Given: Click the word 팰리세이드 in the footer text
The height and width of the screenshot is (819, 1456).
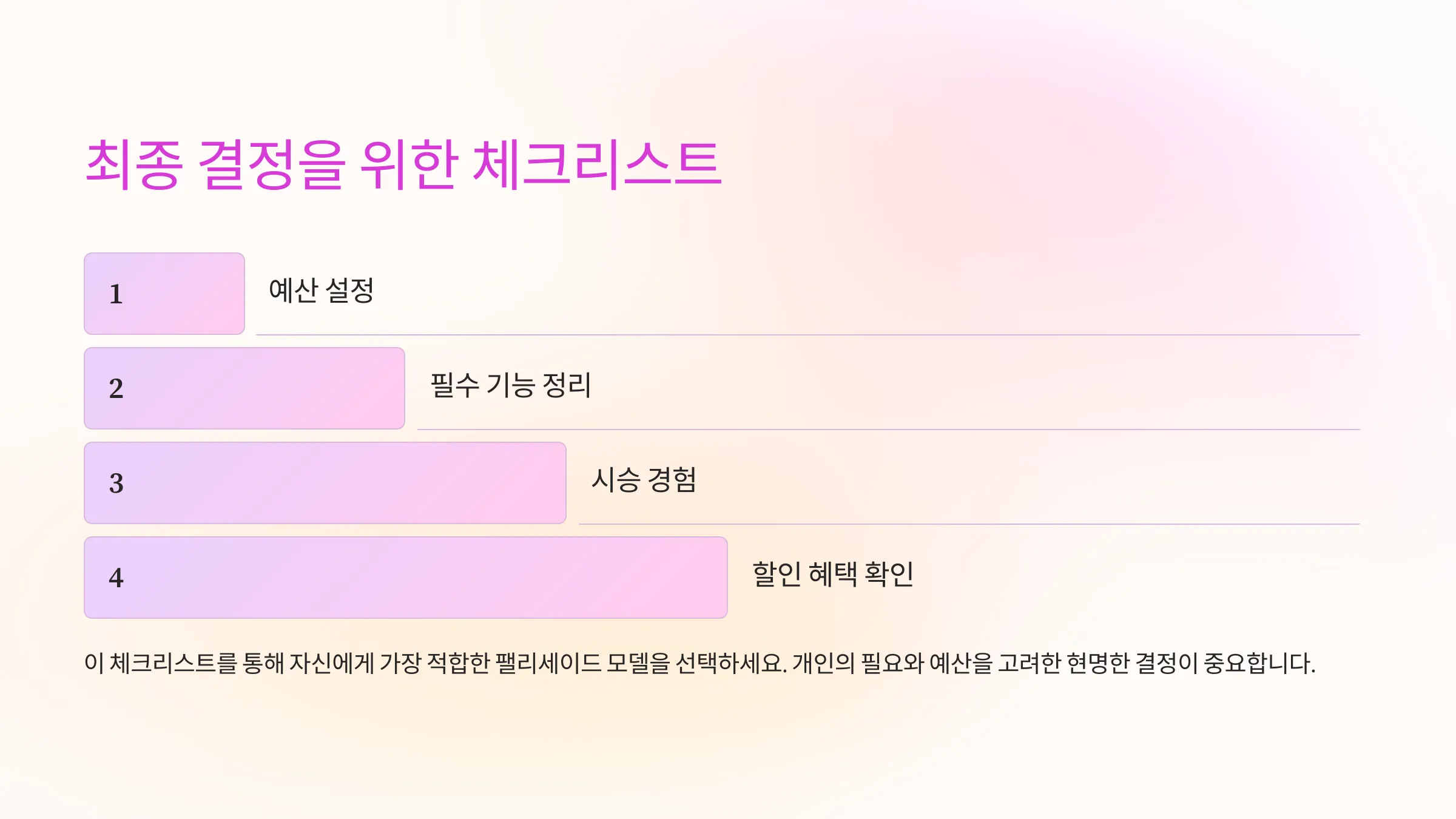Looking at the screenshot, I should coord(548,663).
